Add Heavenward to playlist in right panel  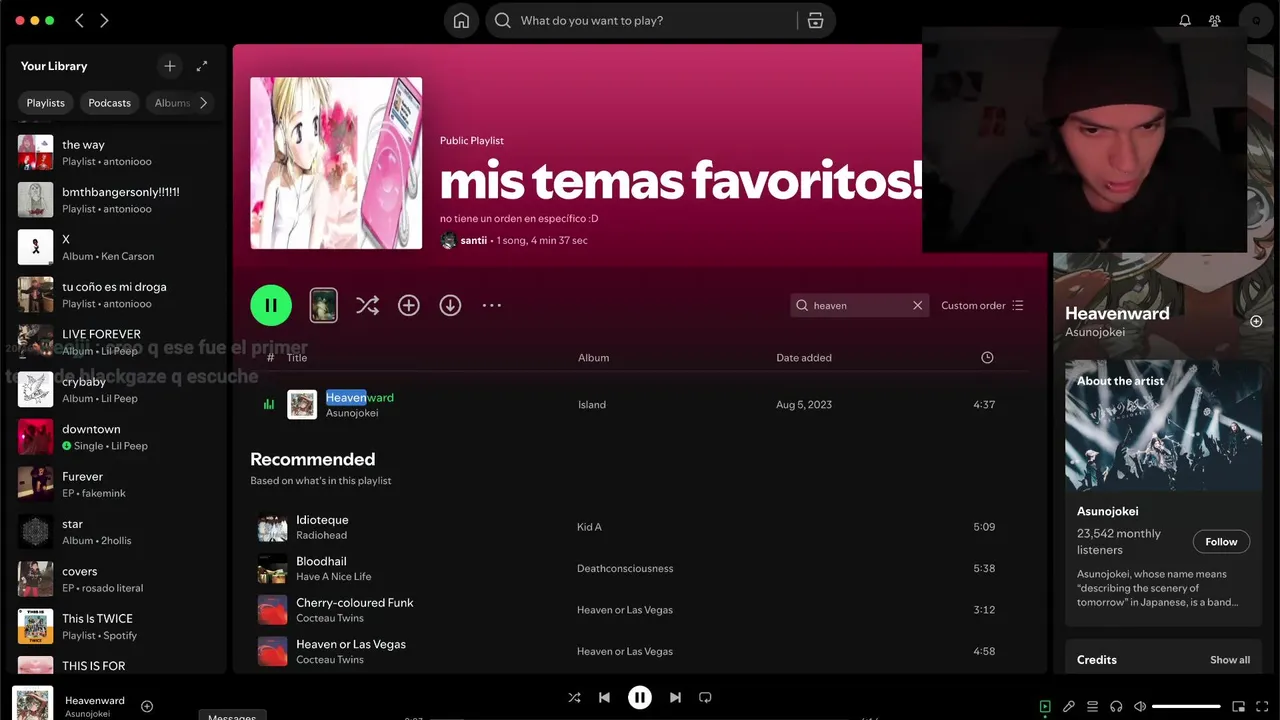point(1256,321)
